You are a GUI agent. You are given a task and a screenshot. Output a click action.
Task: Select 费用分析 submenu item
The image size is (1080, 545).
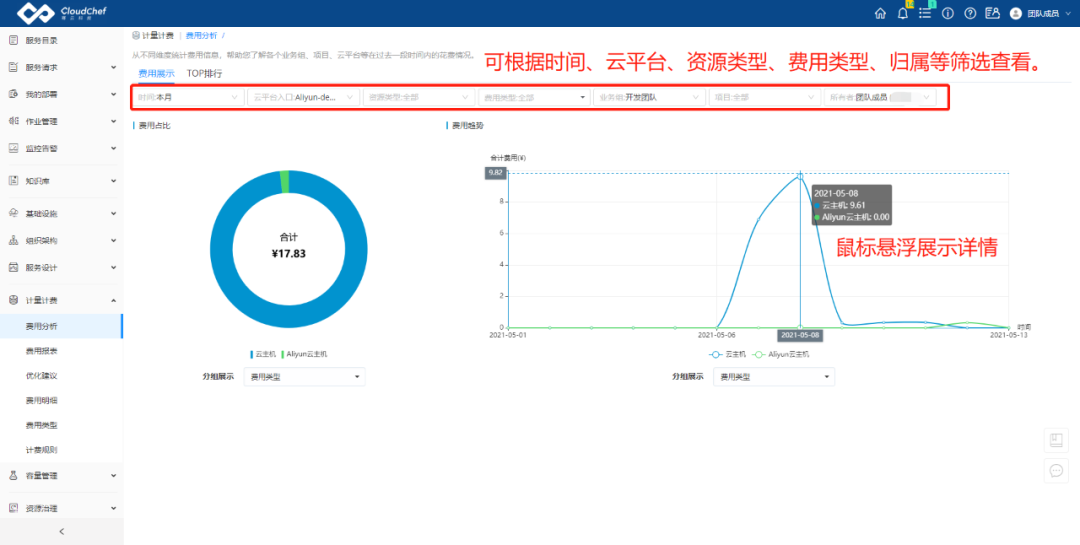coord(61,326)
